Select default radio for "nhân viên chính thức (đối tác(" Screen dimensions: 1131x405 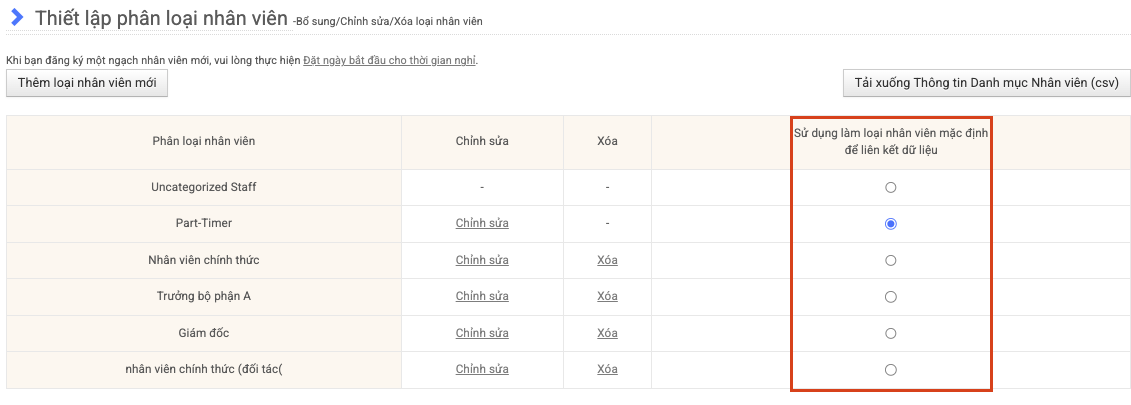point(891,370)
